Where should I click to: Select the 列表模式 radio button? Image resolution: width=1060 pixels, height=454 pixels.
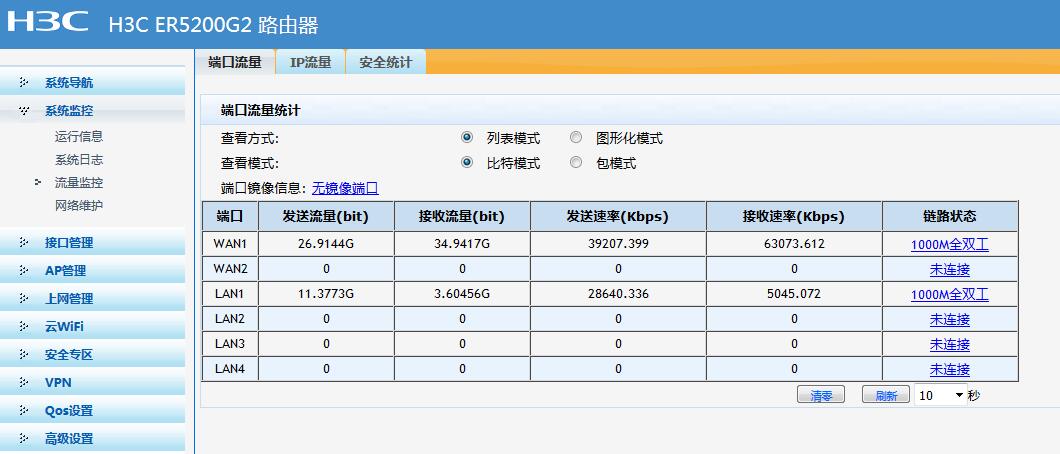[x=466, y=138]
